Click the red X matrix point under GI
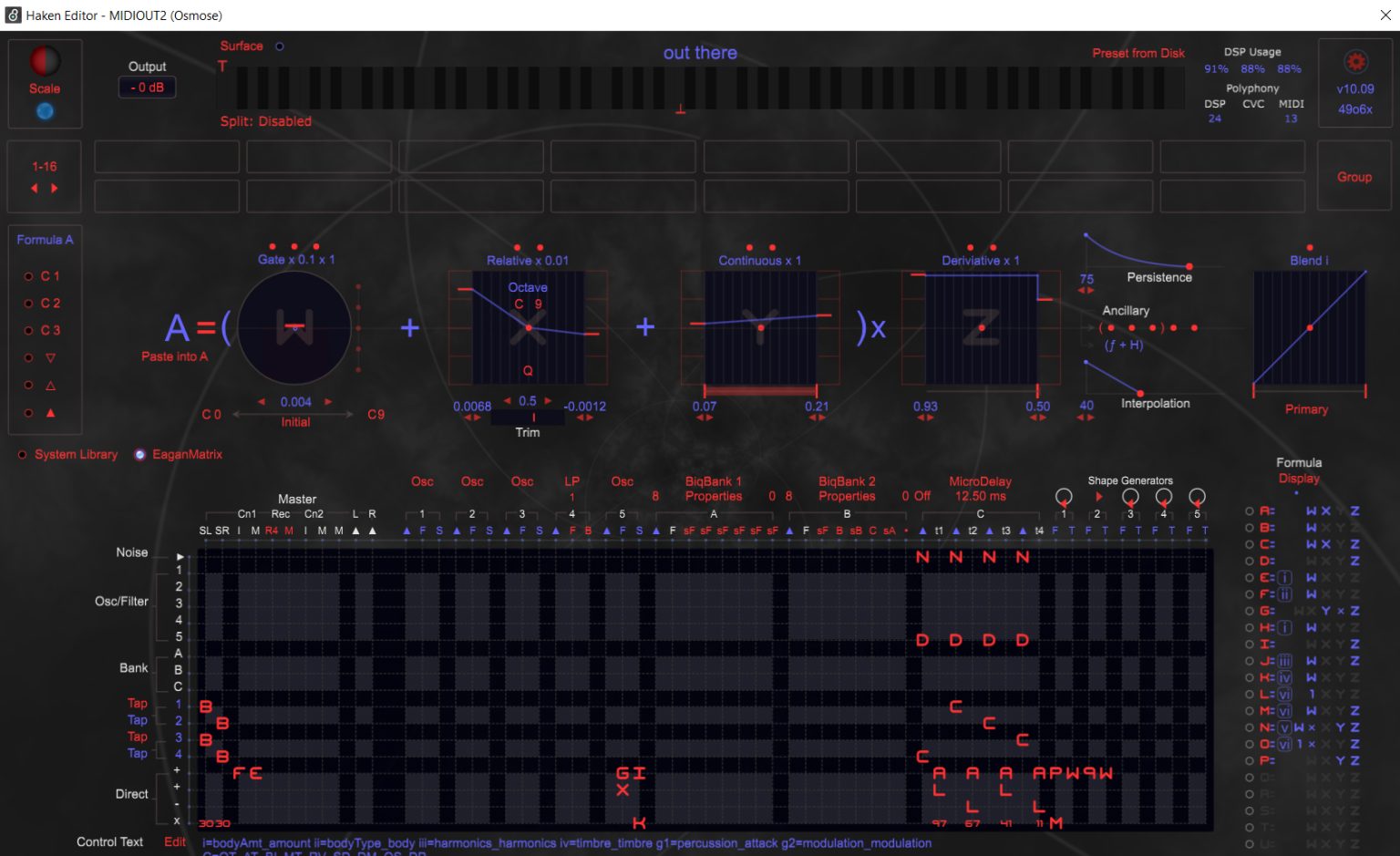Viewport: 1400px width, 856px height. (x=623, y=789)
